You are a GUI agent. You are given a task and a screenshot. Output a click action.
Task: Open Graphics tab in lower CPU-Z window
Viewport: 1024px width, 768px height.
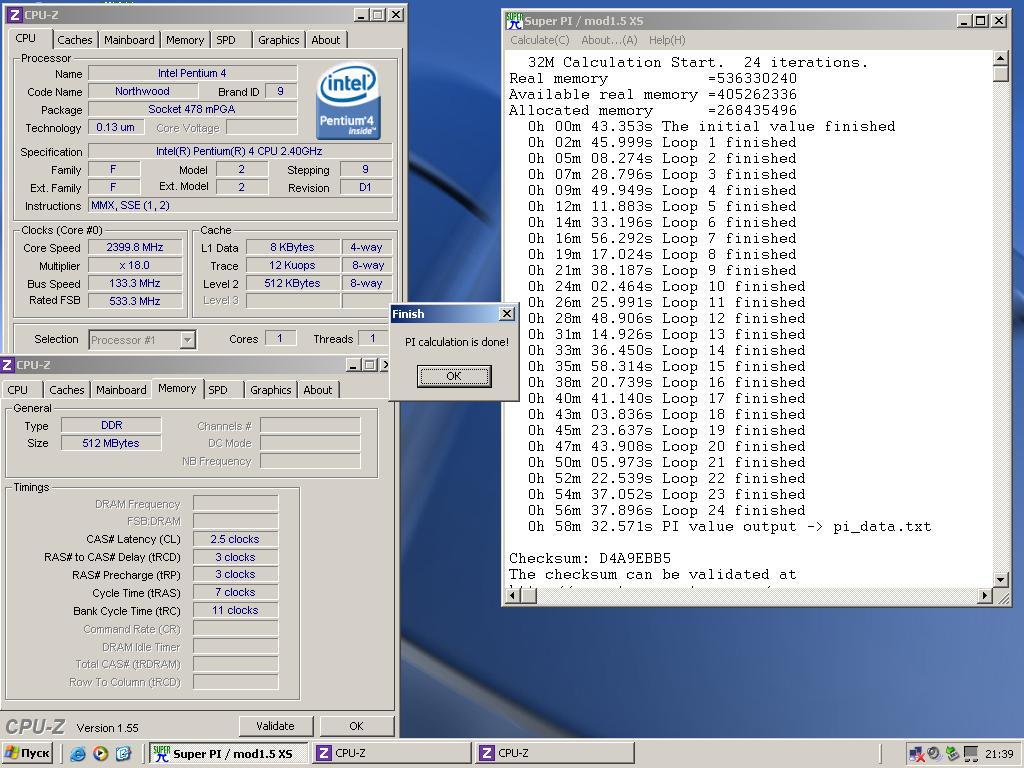click(270, 390)
